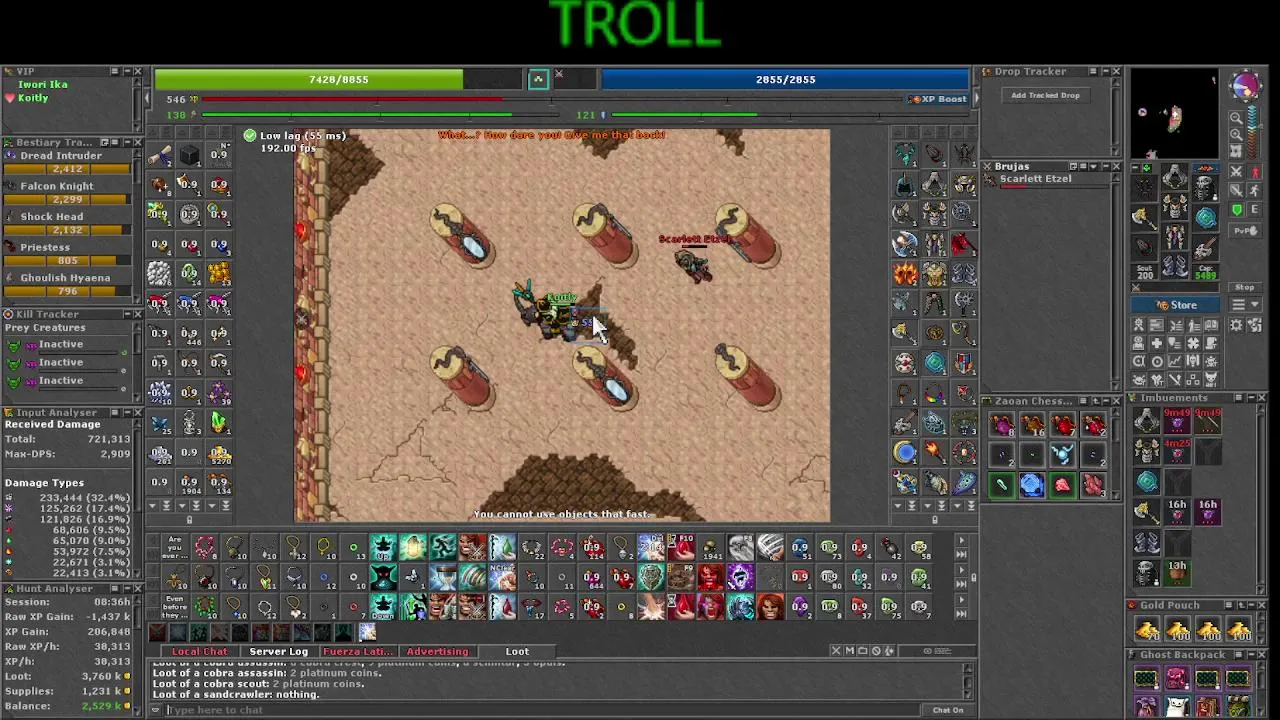
Task: Select Iwori Ika in VIP list
Action: (x=42, y=85)
